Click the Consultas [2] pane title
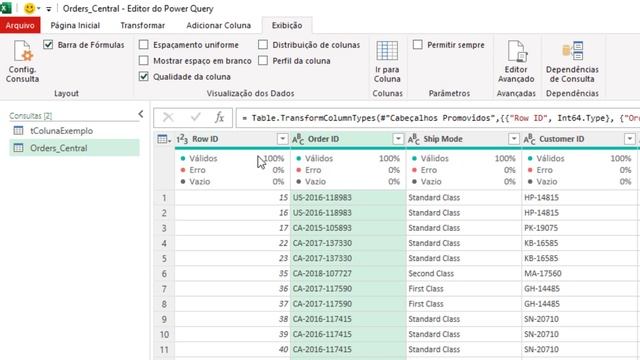The width and height of the screenshot is (640, 360). coord(31,116)
